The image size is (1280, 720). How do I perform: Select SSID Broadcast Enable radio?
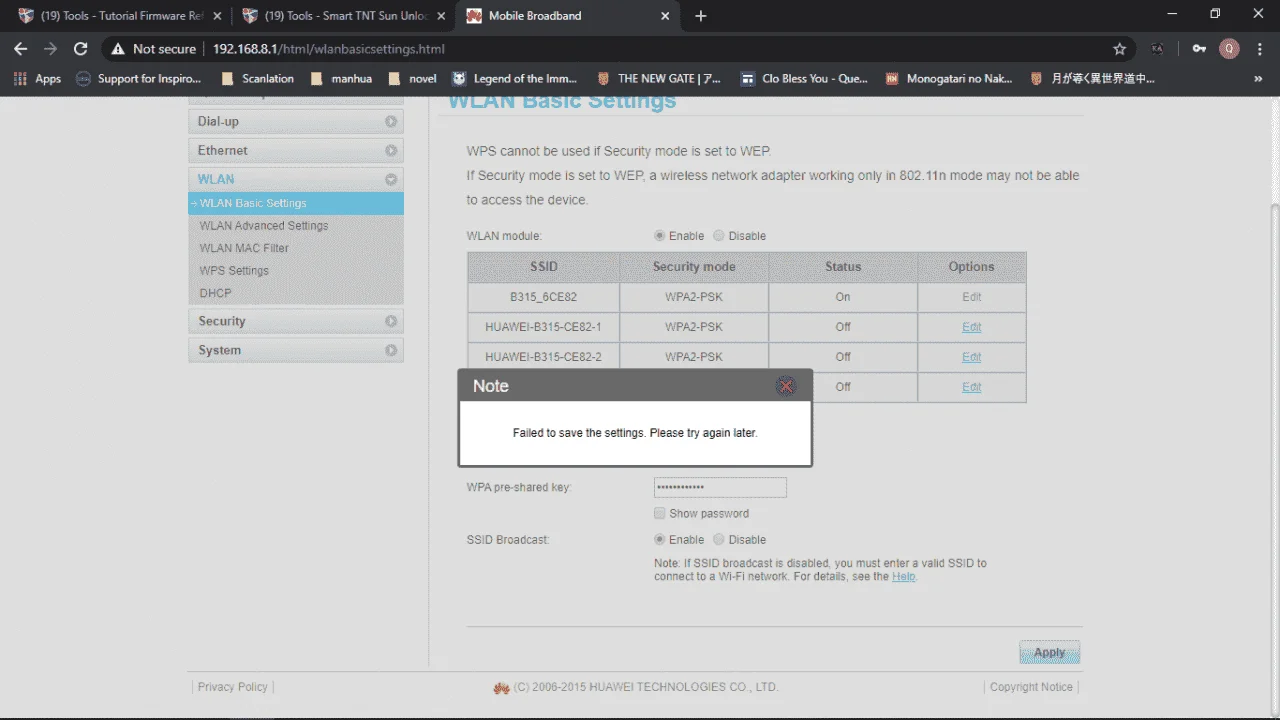click(x=659, y=539)
